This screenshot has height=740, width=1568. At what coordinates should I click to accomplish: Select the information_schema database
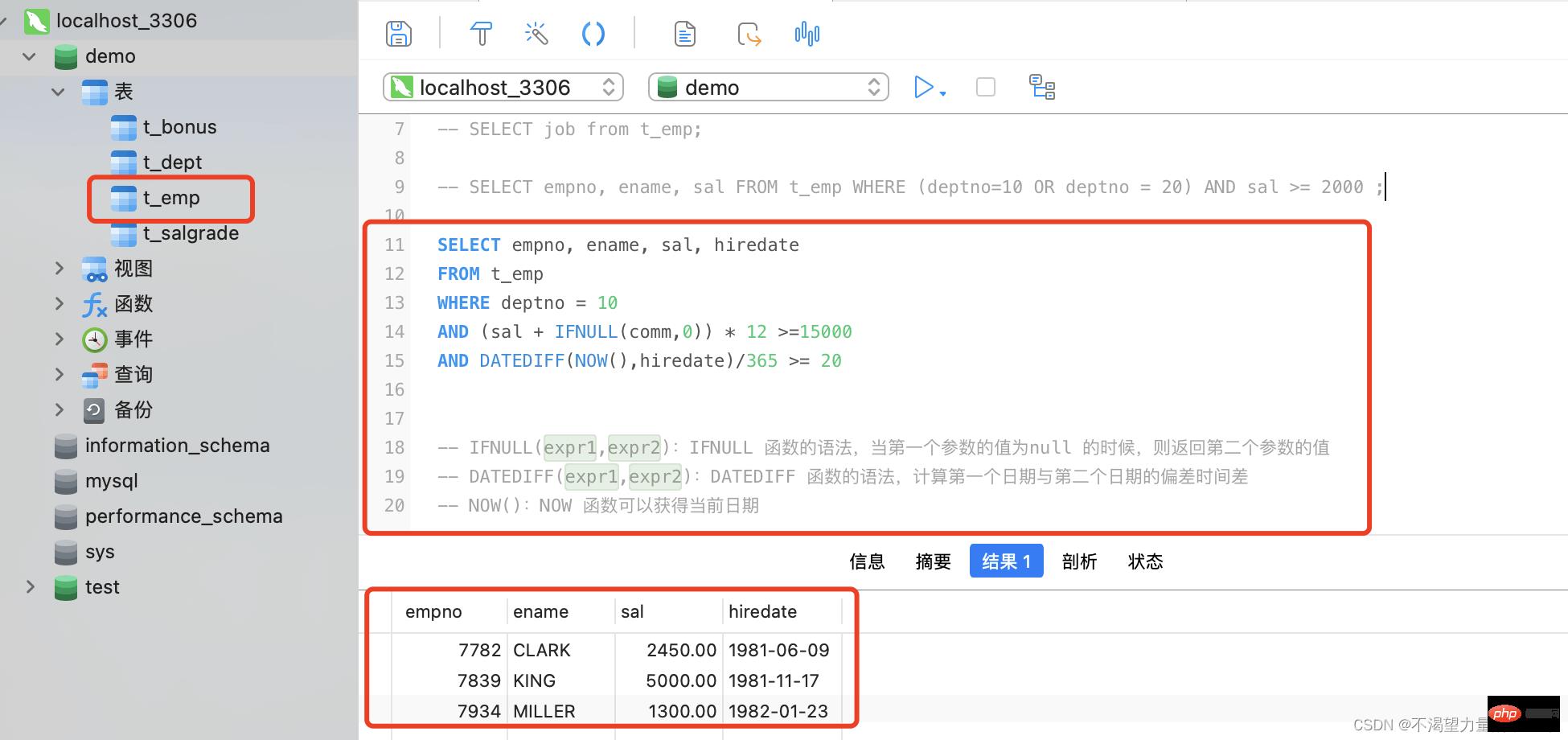(177, 446)
